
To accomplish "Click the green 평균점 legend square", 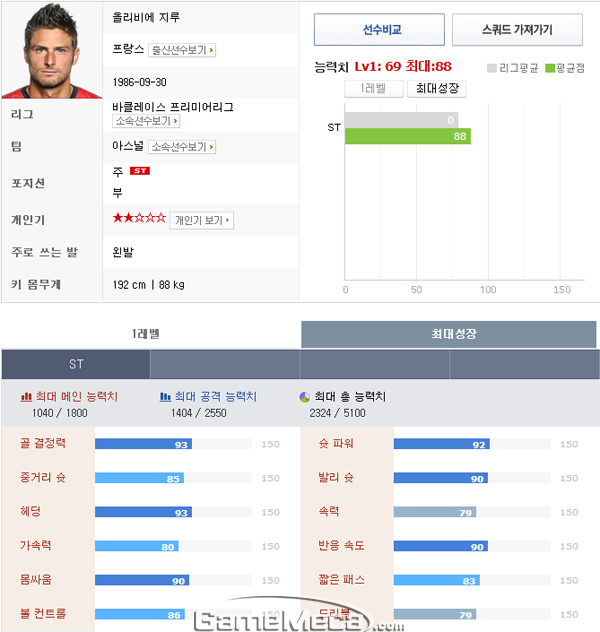I will pyautogui.click(x=550, y=68).
